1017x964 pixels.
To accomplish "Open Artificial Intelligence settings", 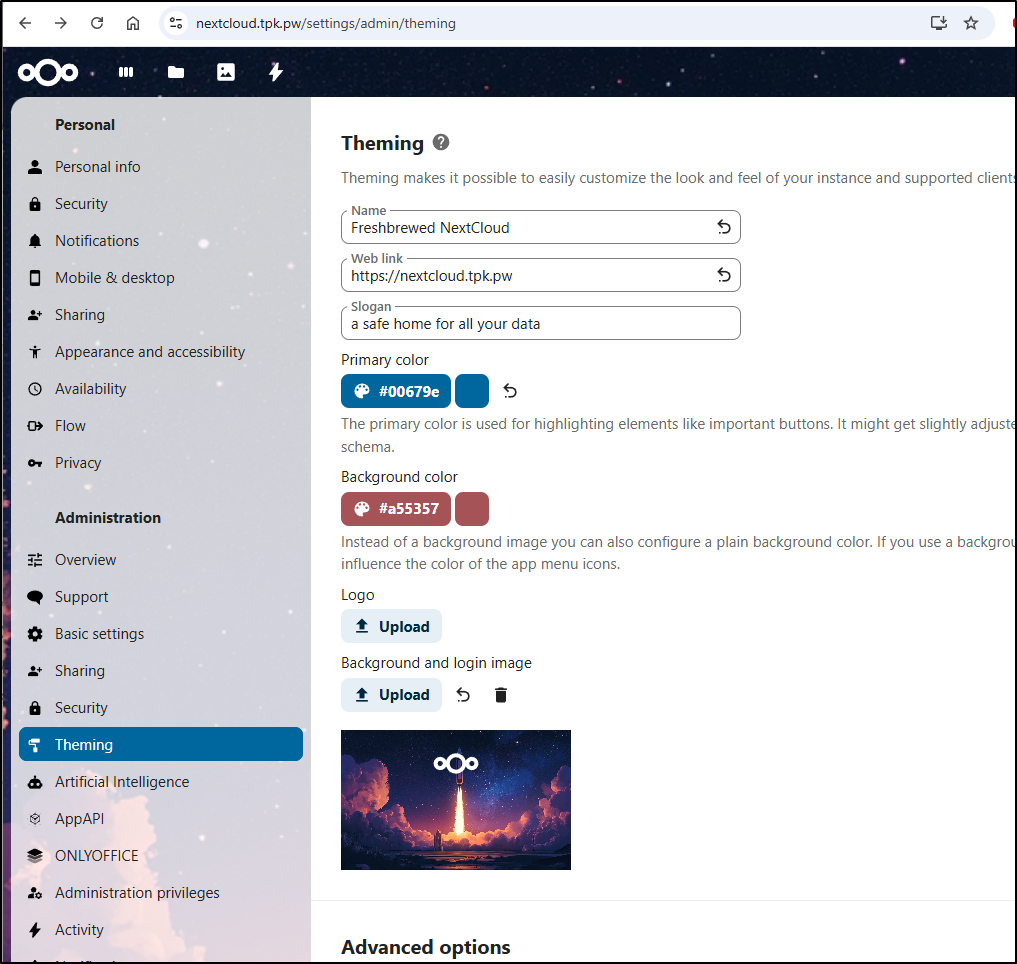I will pyautogui.click(x=161, y=782).
